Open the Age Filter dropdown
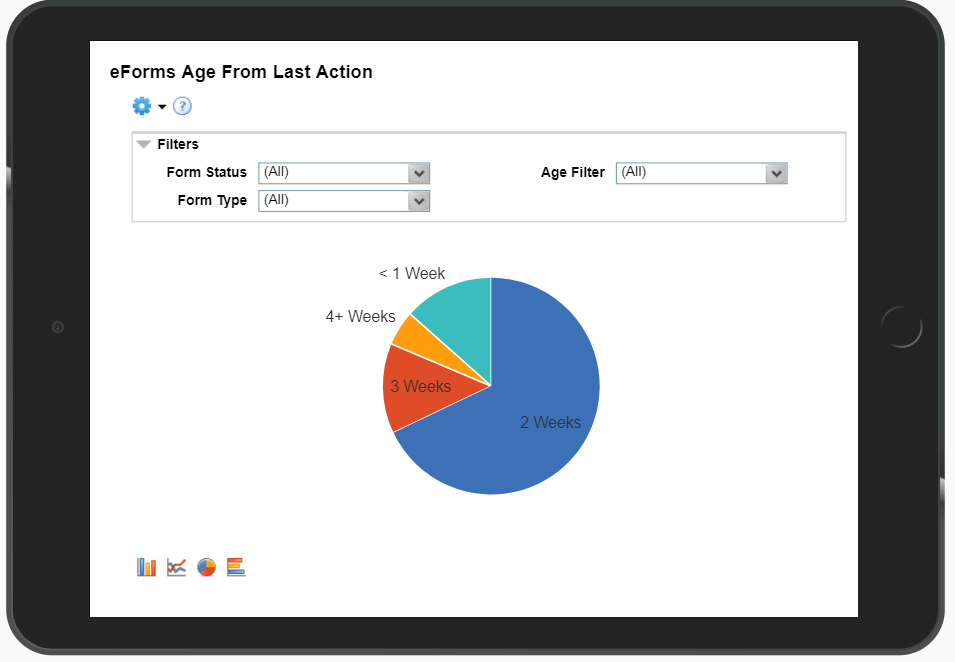 (x=776, y=173)
